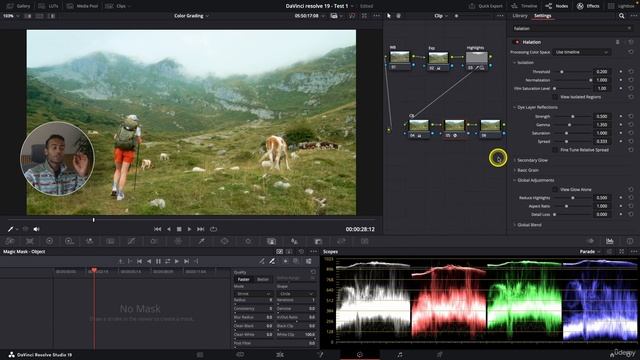Expand the Basic Grain section
Screen dimensions: 640x360
click(x=526, y=170)
